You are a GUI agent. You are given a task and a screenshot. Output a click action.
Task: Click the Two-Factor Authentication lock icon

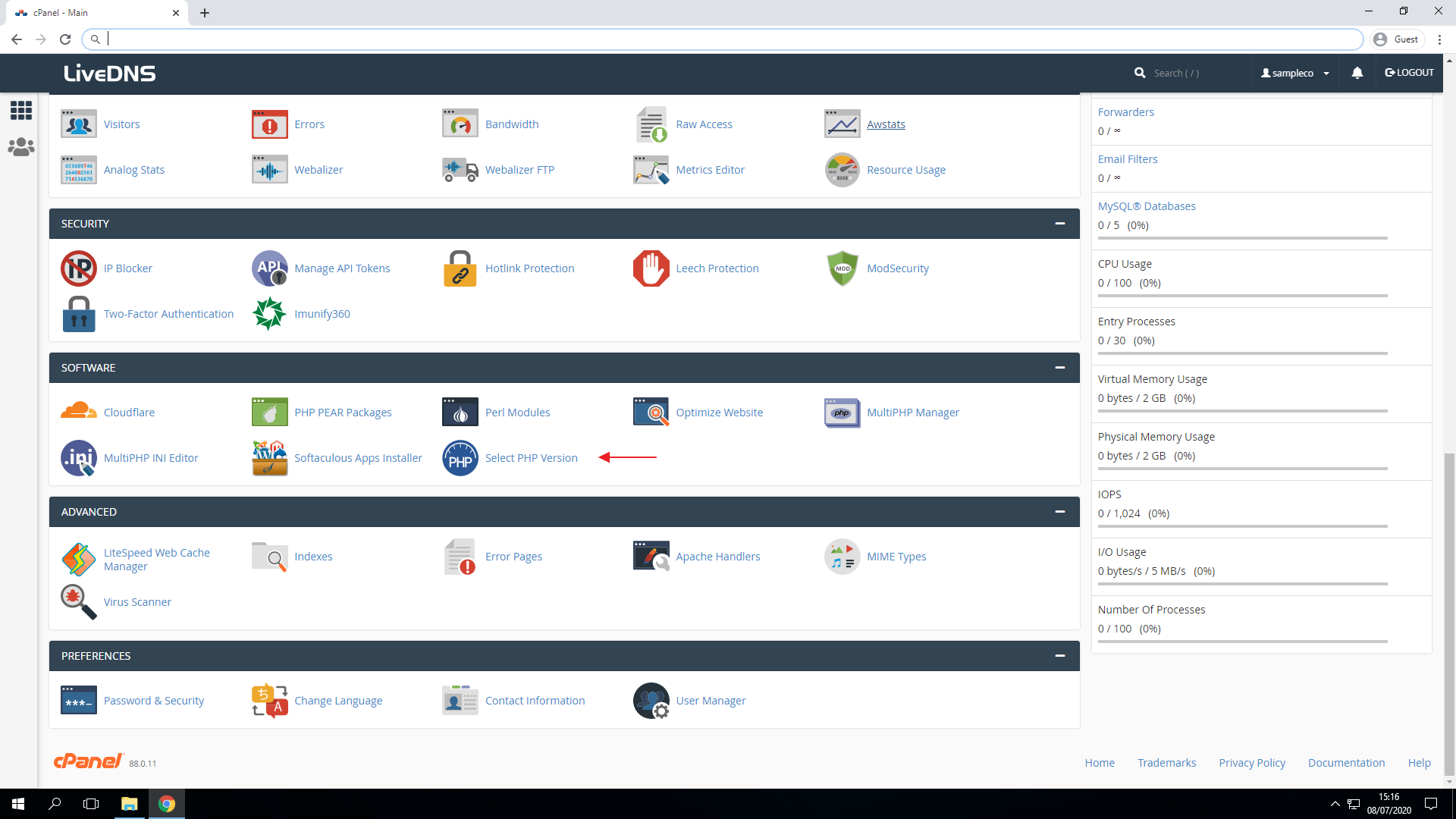point(79,314)
